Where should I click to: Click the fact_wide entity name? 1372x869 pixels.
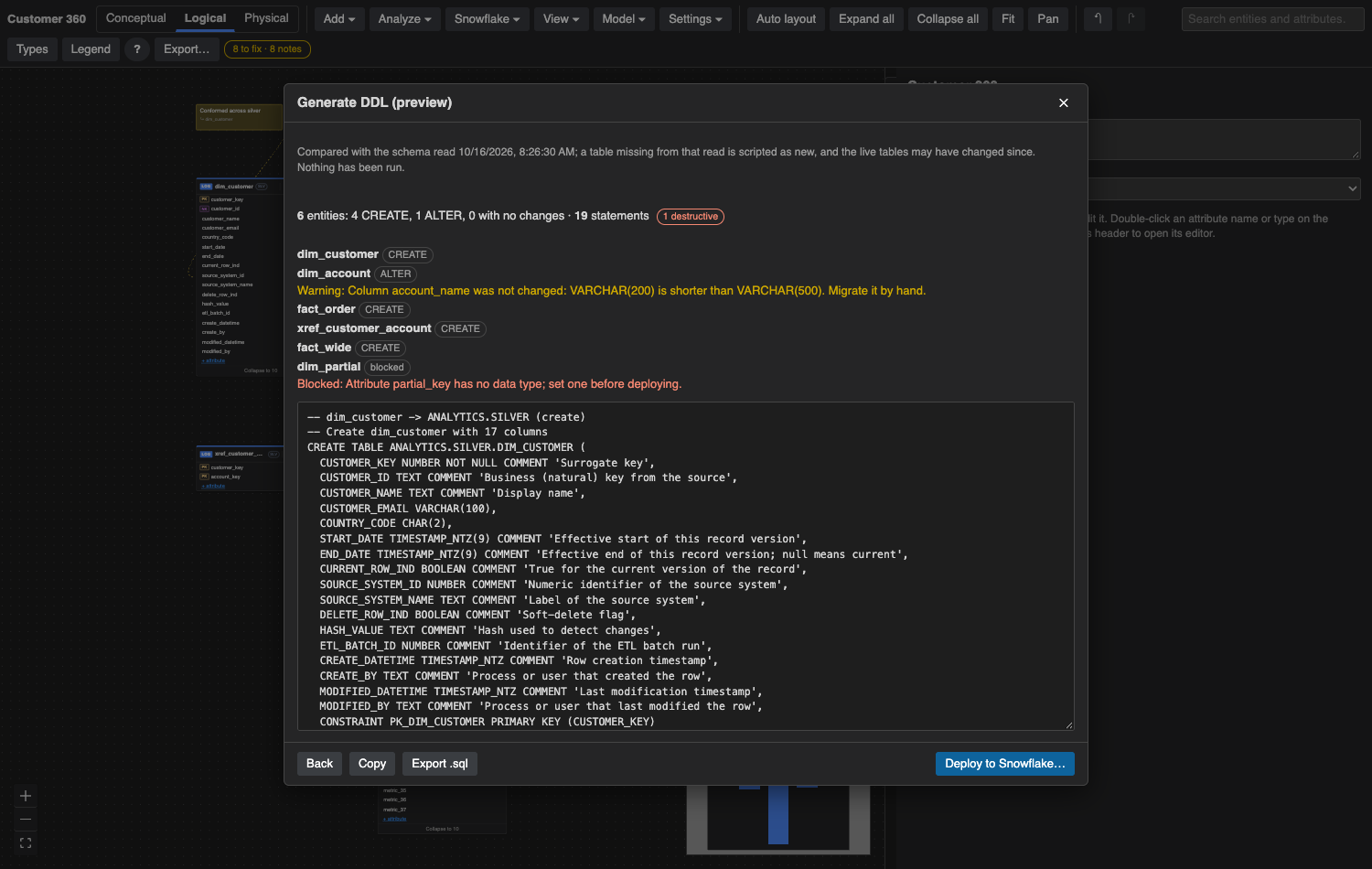[324, 348]
